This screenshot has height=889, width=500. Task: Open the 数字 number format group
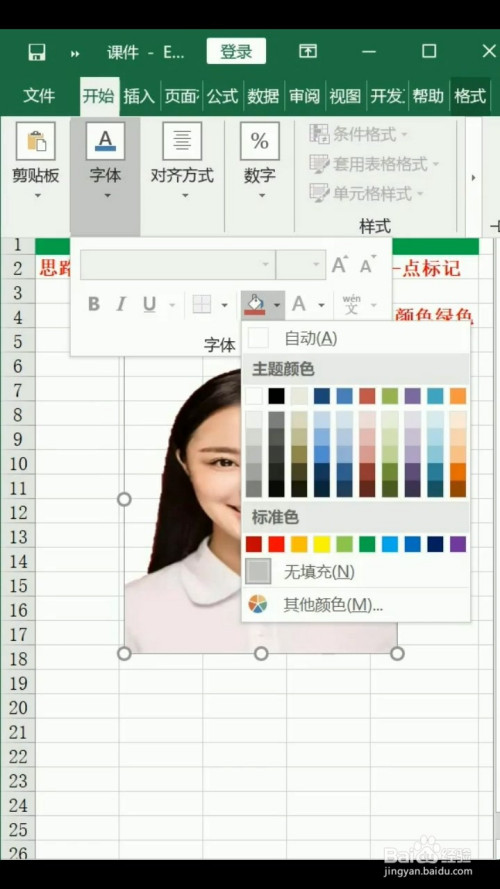(x=260, y=162)
